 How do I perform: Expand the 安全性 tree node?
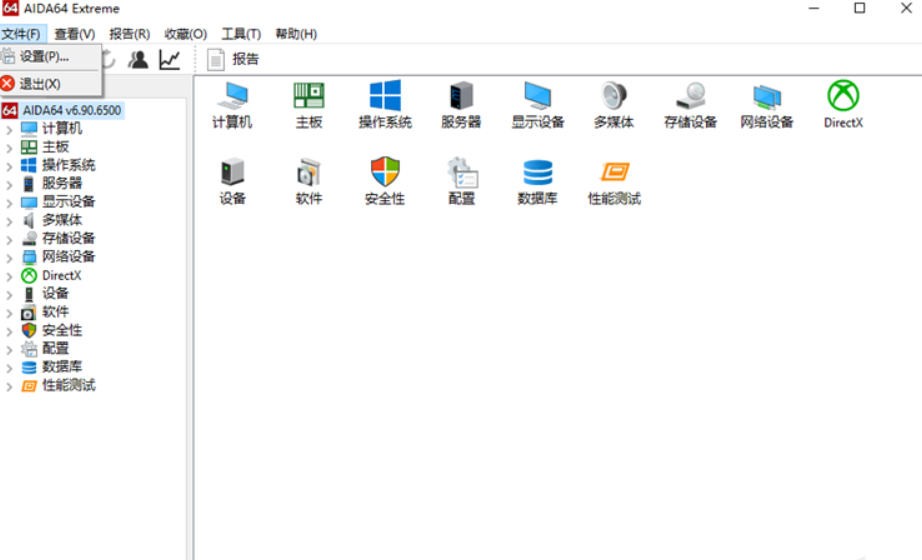9,331
